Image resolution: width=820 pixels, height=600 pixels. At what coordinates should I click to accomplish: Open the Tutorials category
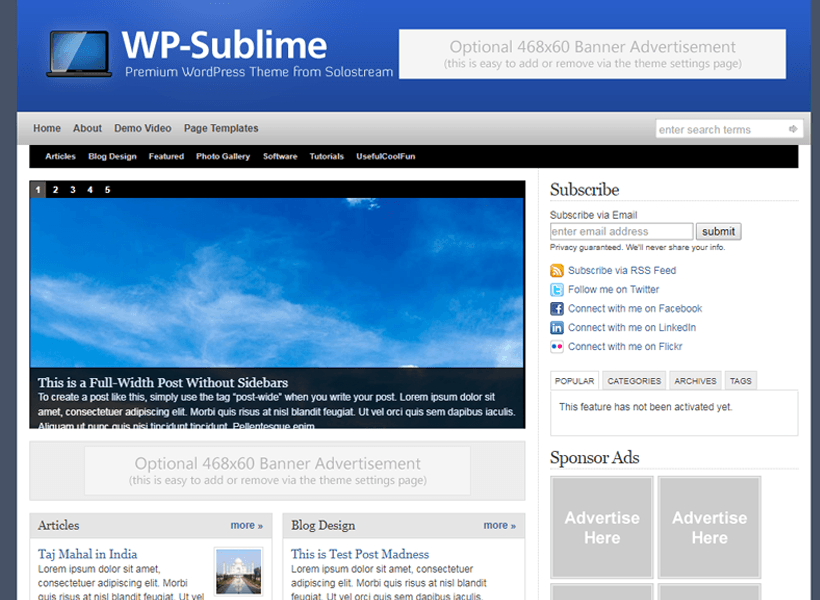tap(326, 156)
